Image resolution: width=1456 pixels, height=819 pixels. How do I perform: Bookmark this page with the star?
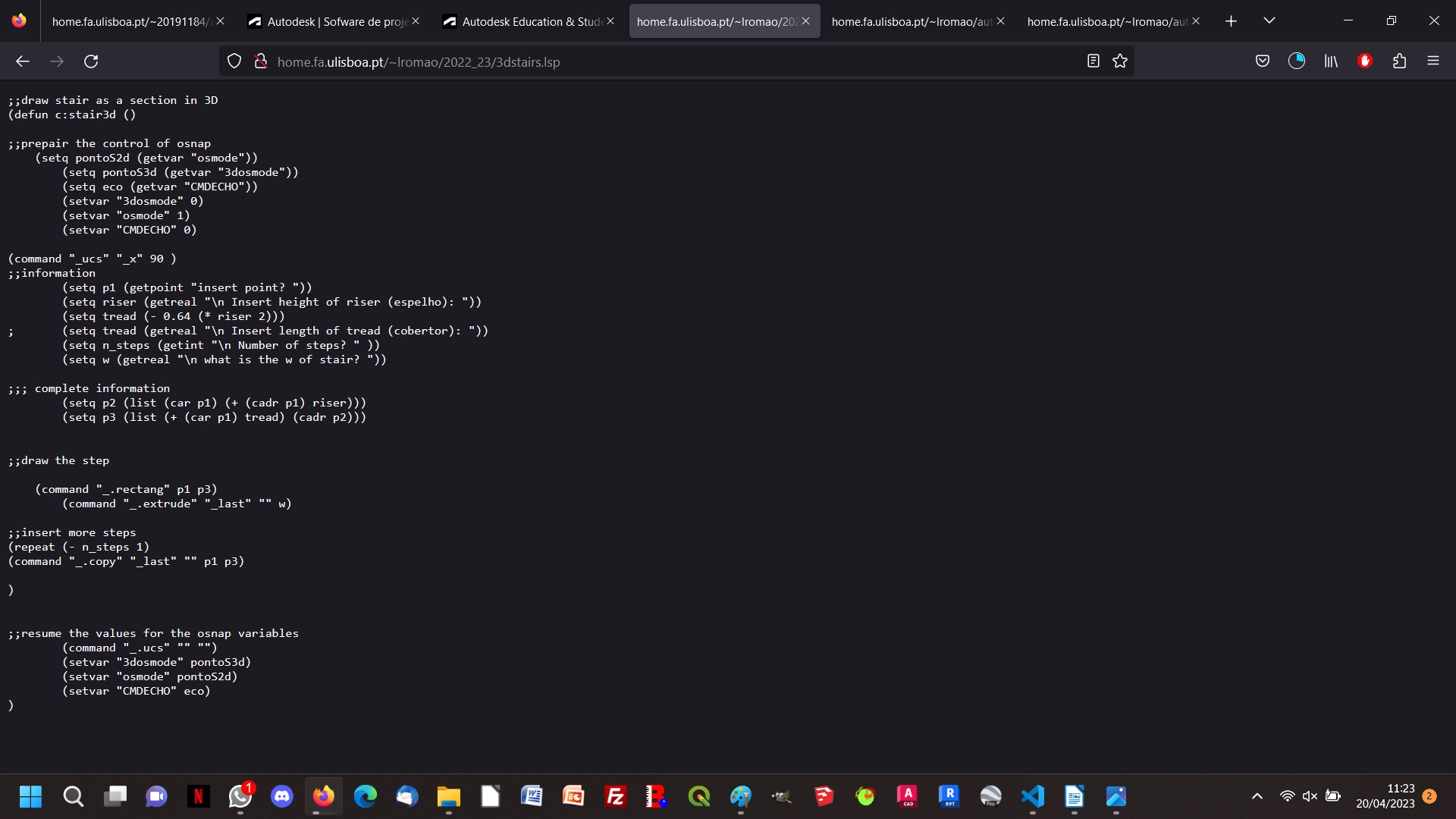click(x=1120, y=61)
